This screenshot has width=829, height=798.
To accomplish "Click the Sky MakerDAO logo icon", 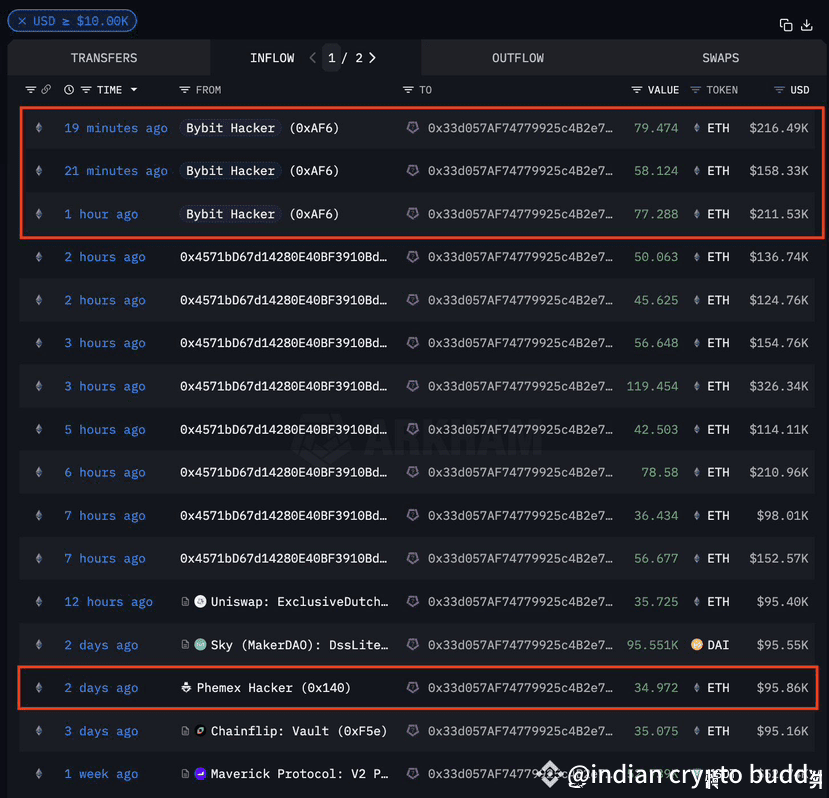I will (200, 645).
